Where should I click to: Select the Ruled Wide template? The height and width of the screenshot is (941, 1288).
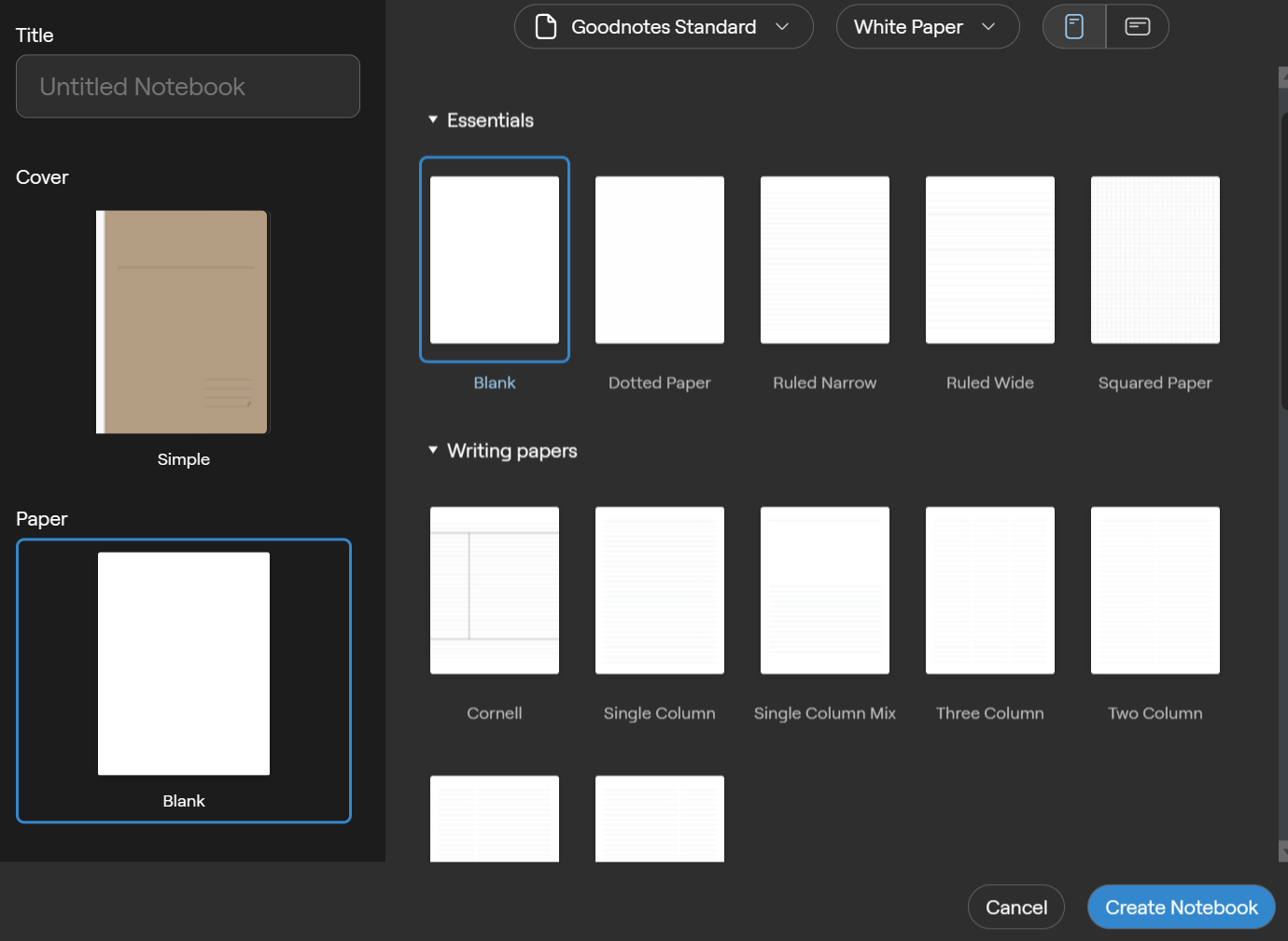[x=989, y=260]
